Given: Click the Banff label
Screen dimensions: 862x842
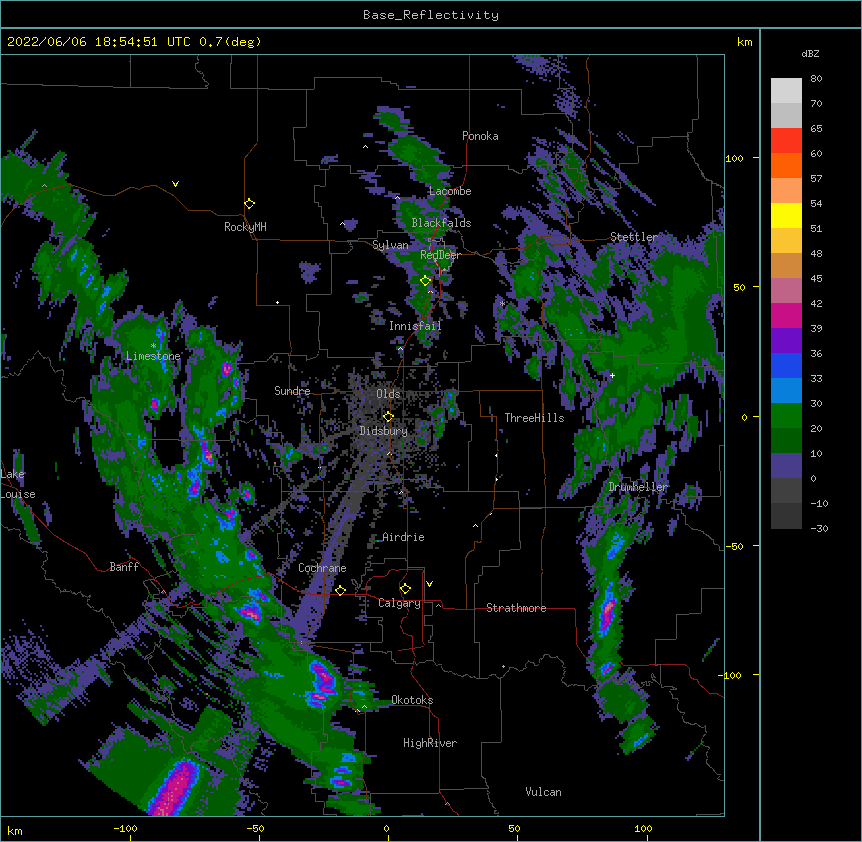Looking at the screenshot, I should [124, 567].
